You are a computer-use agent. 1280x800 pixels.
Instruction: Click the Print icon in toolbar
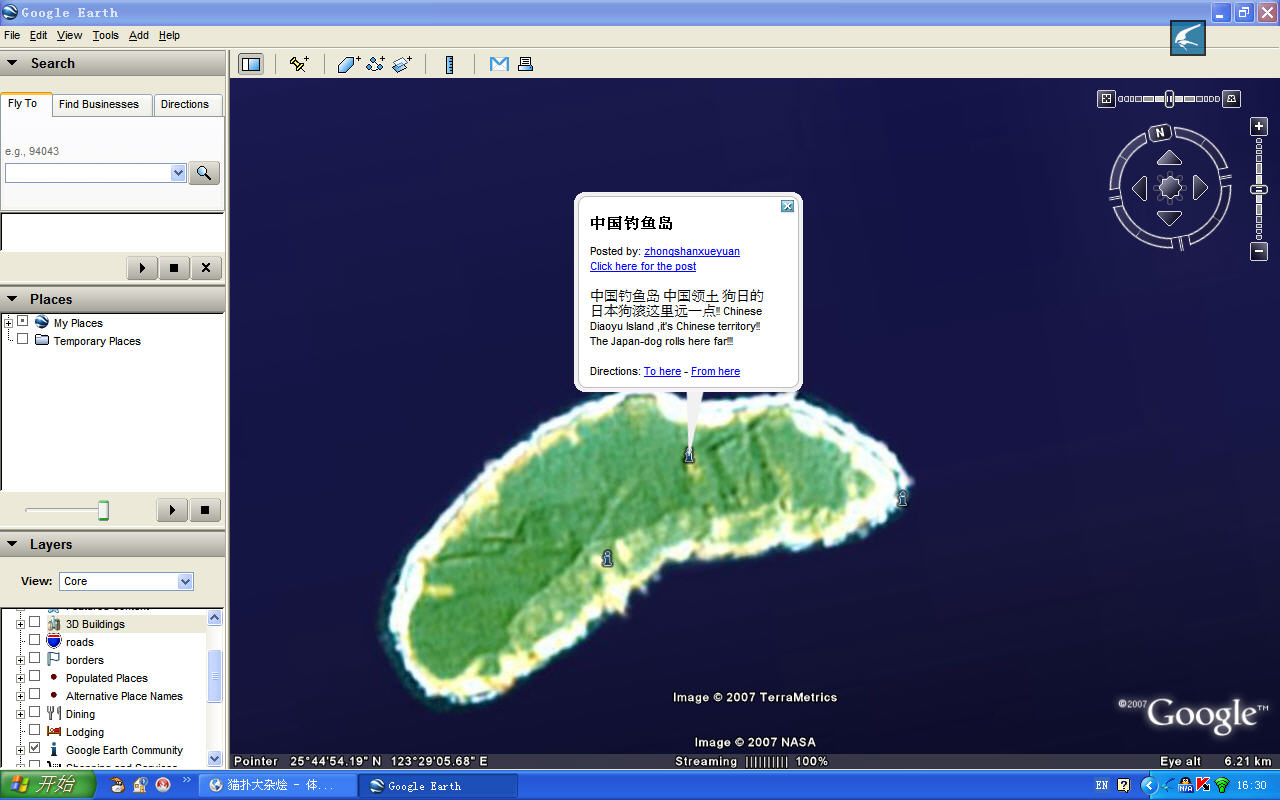(x=526, y=64)
